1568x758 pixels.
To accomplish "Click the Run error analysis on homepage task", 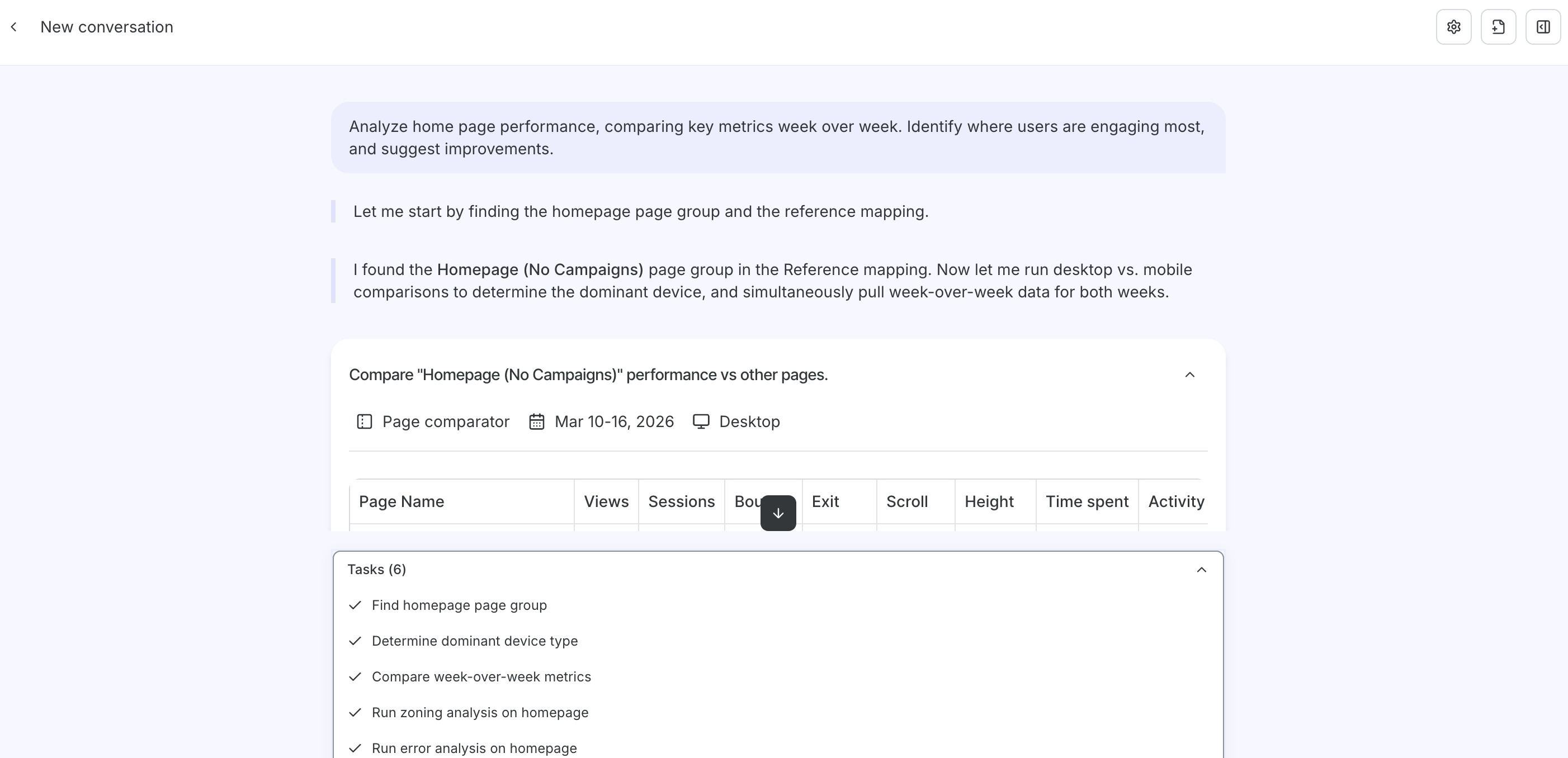I will coord(474,748).
